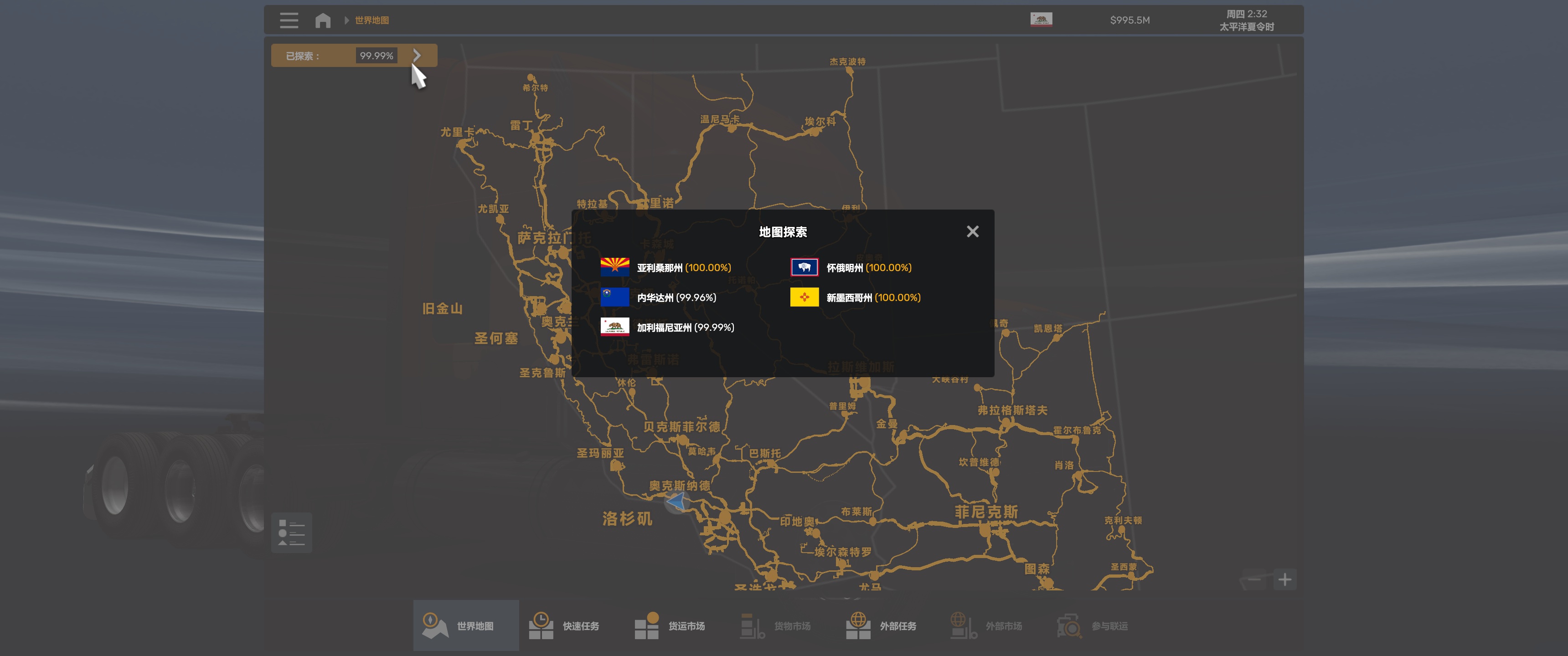
Task: Close the 地图探索 dialog
Action: [972, 231]
